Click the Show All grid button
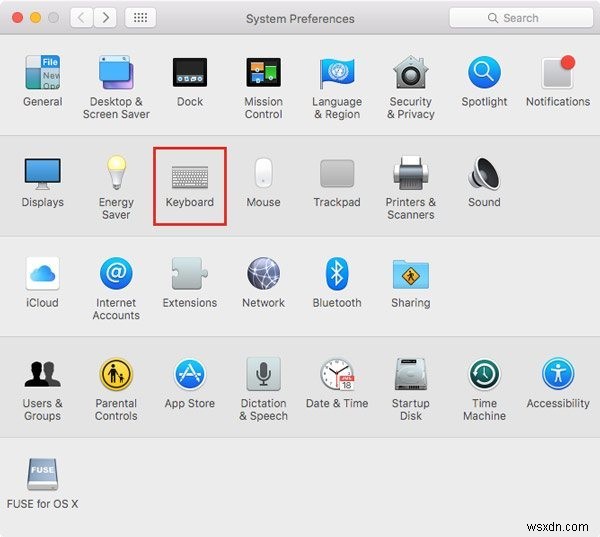Screen dimensions: 600x537 coord(140,18)
